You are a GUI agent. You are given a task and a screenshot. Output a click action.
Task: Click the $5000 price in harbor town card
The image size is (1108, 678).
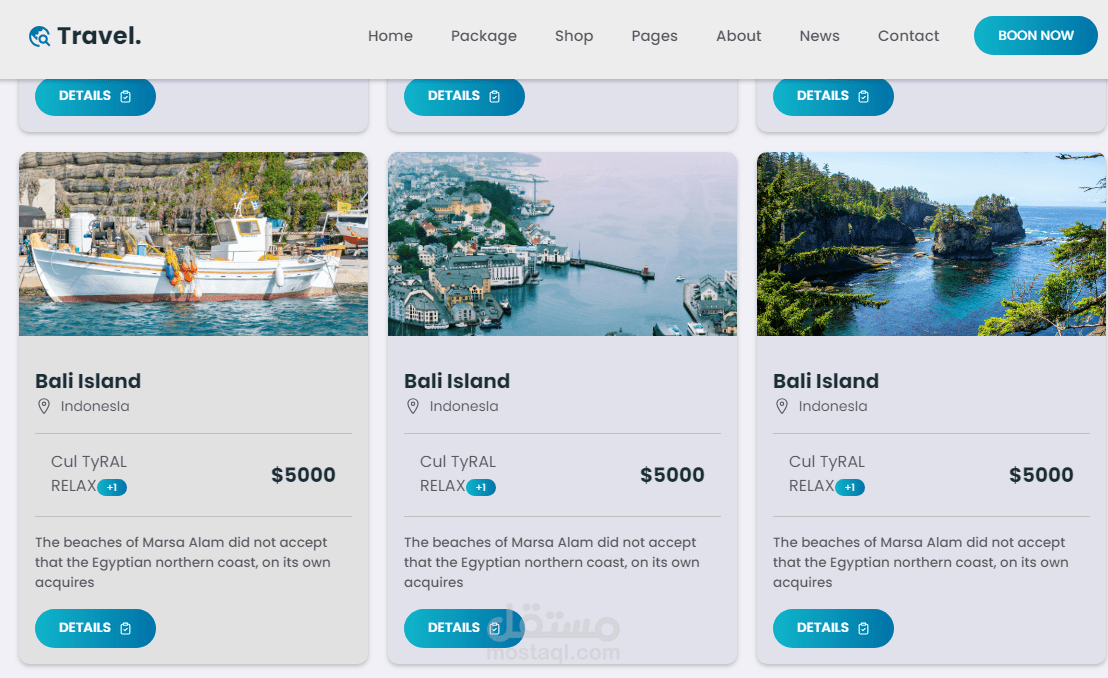672,475
